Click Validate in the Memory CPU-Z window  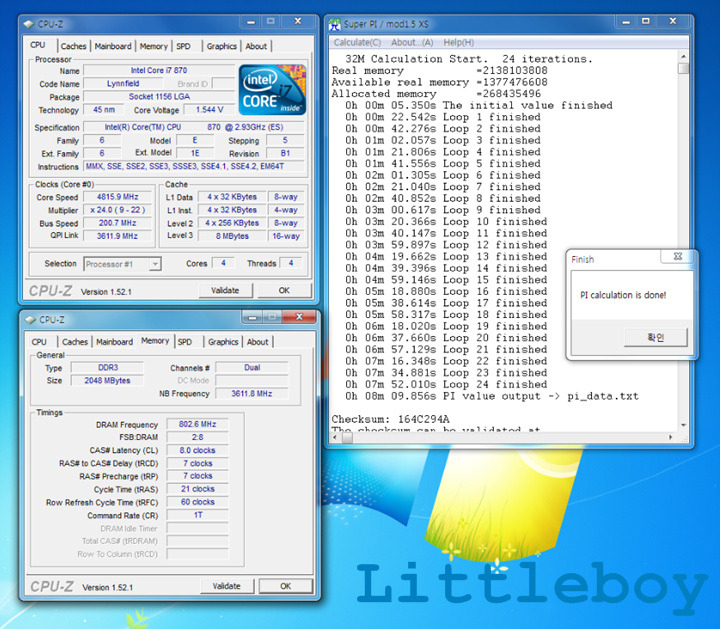pos(227,586)
